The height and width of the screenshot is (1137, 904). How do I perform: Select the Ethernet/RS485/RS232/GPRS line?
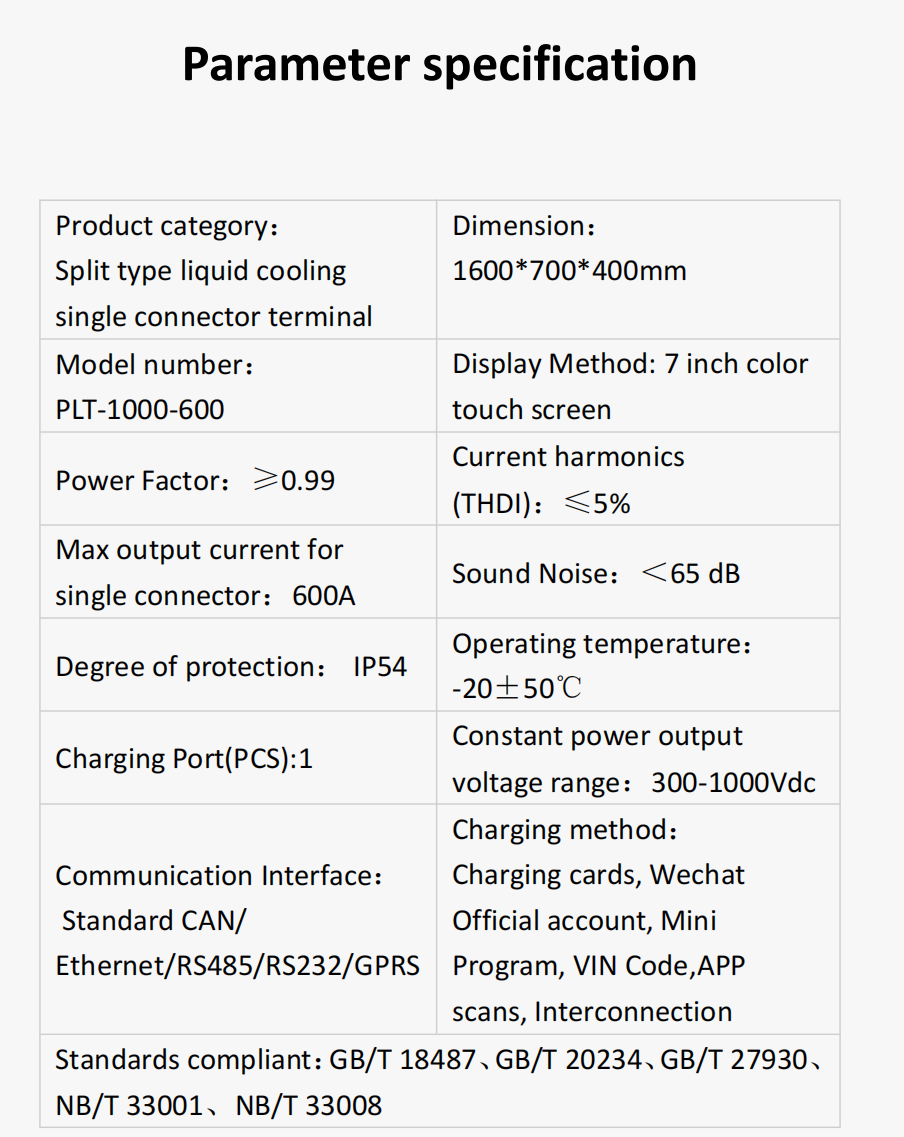coord(238,966)
